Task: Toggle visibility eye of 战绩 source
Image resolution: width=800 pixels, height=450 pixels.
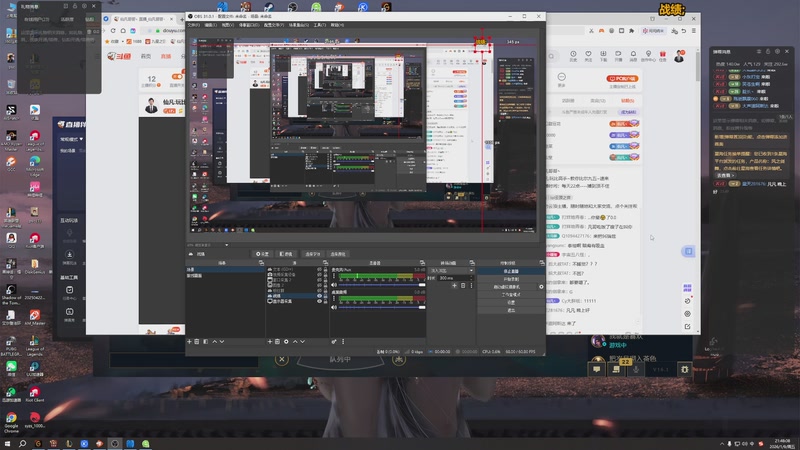Action: click(319, 295)
